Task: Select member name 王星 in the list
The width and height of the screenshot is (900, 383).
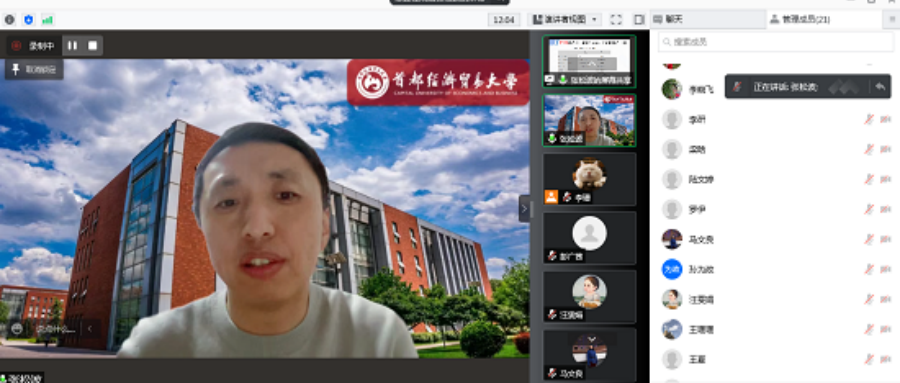Action: [x=697, y=360]
